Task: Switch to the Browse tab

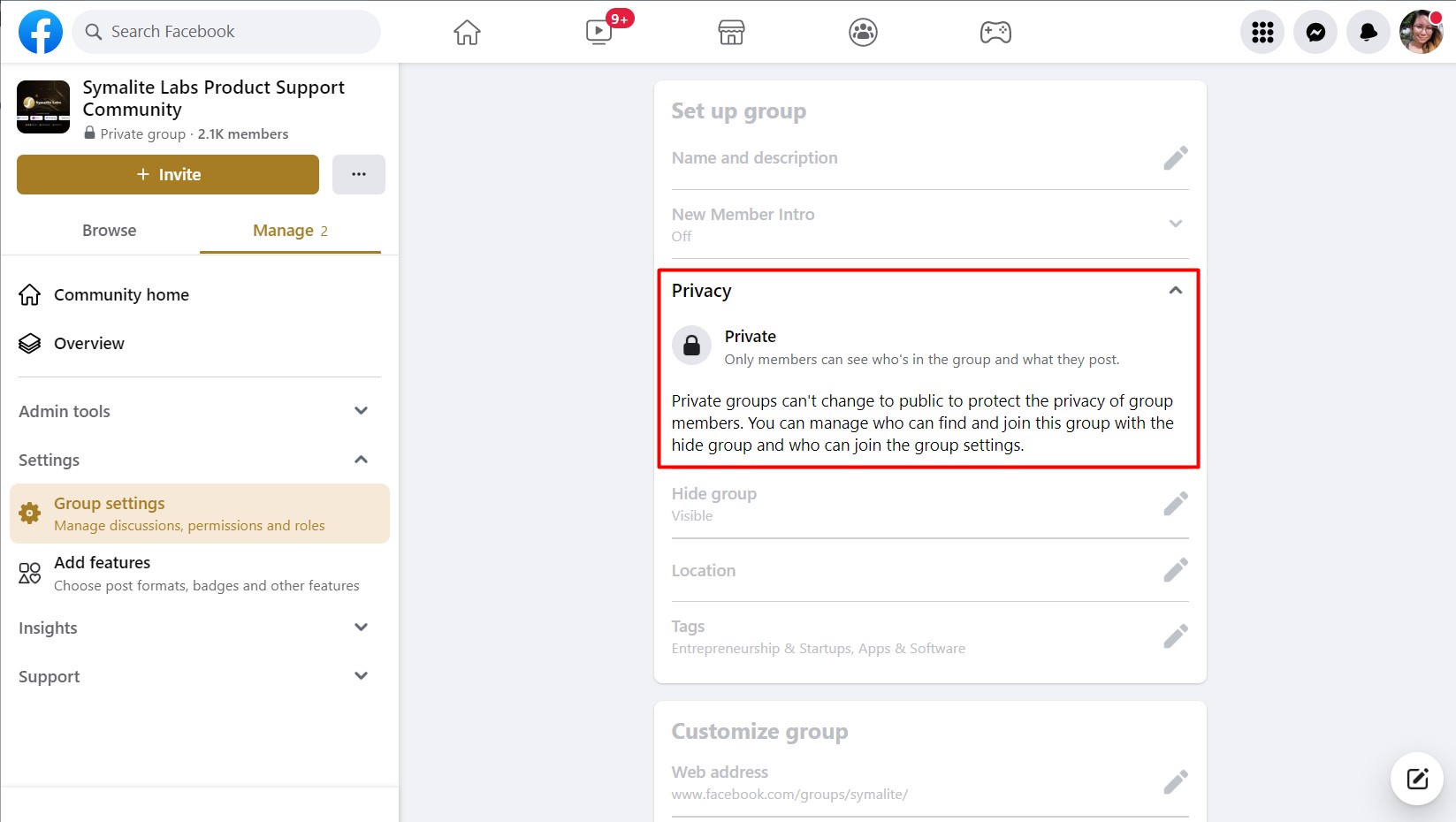Action: [x=109, y=230]
